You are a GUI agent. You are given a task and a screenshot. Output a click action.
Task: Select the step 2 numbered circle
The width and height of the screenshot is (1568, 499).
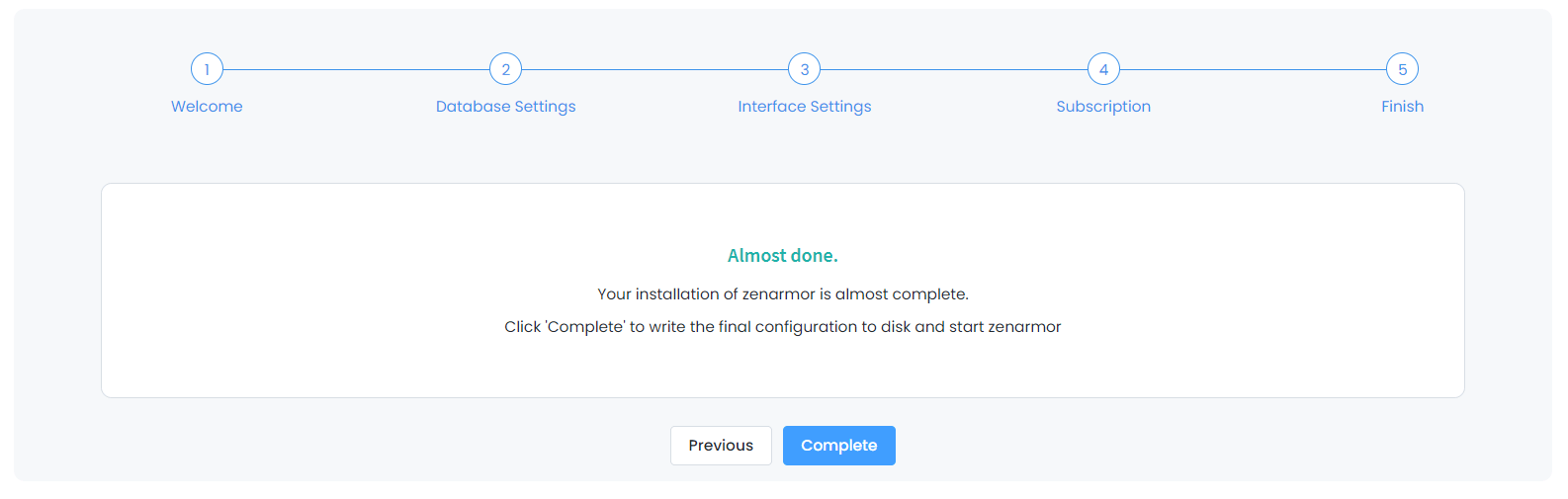pos(505,69)
